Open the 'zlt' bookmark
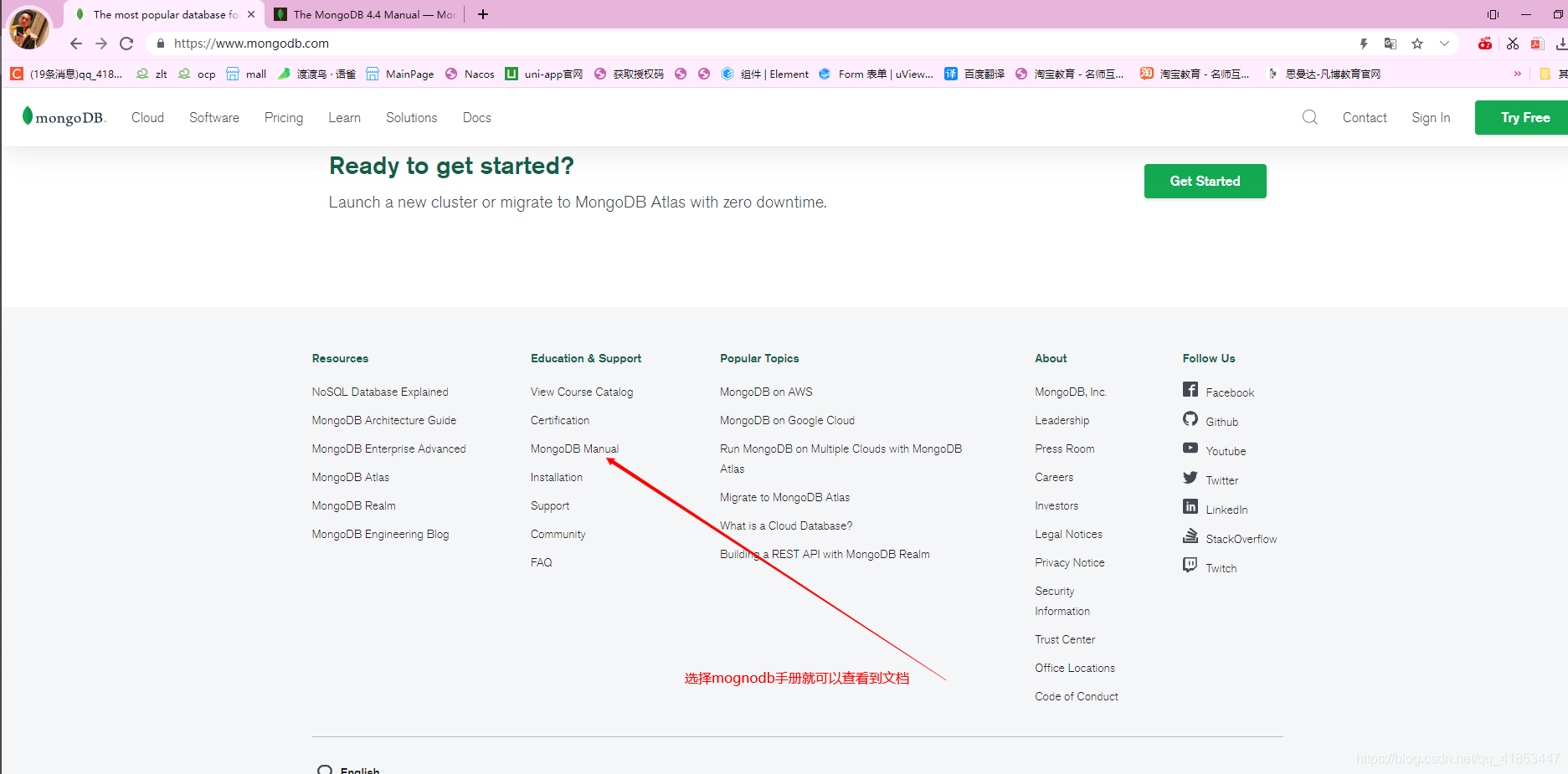The image size is (1568, 774). 152,74
